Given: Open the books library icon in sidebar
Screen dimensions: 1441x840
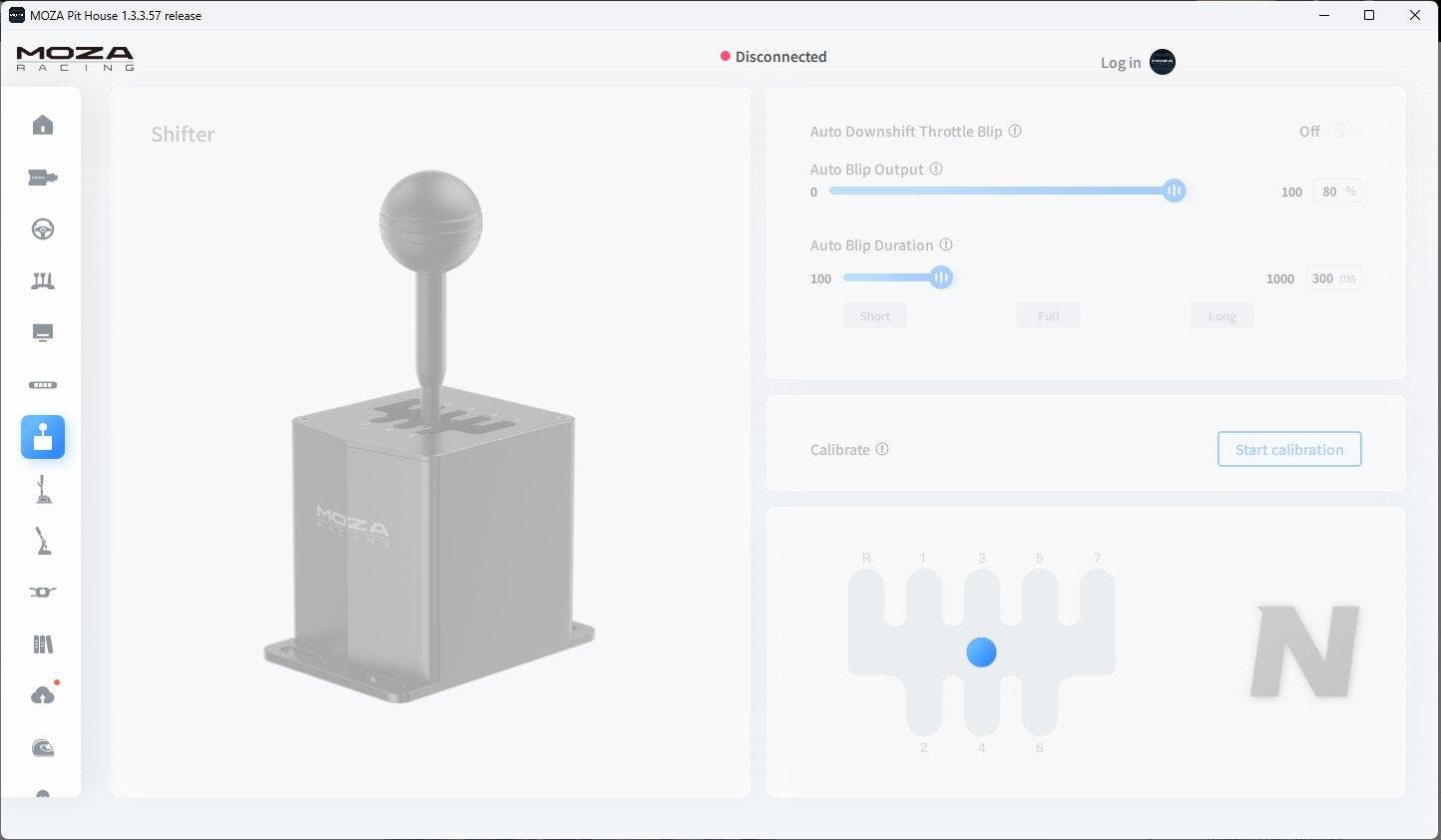Looking at the screenshot, I should tap(43, 644).
